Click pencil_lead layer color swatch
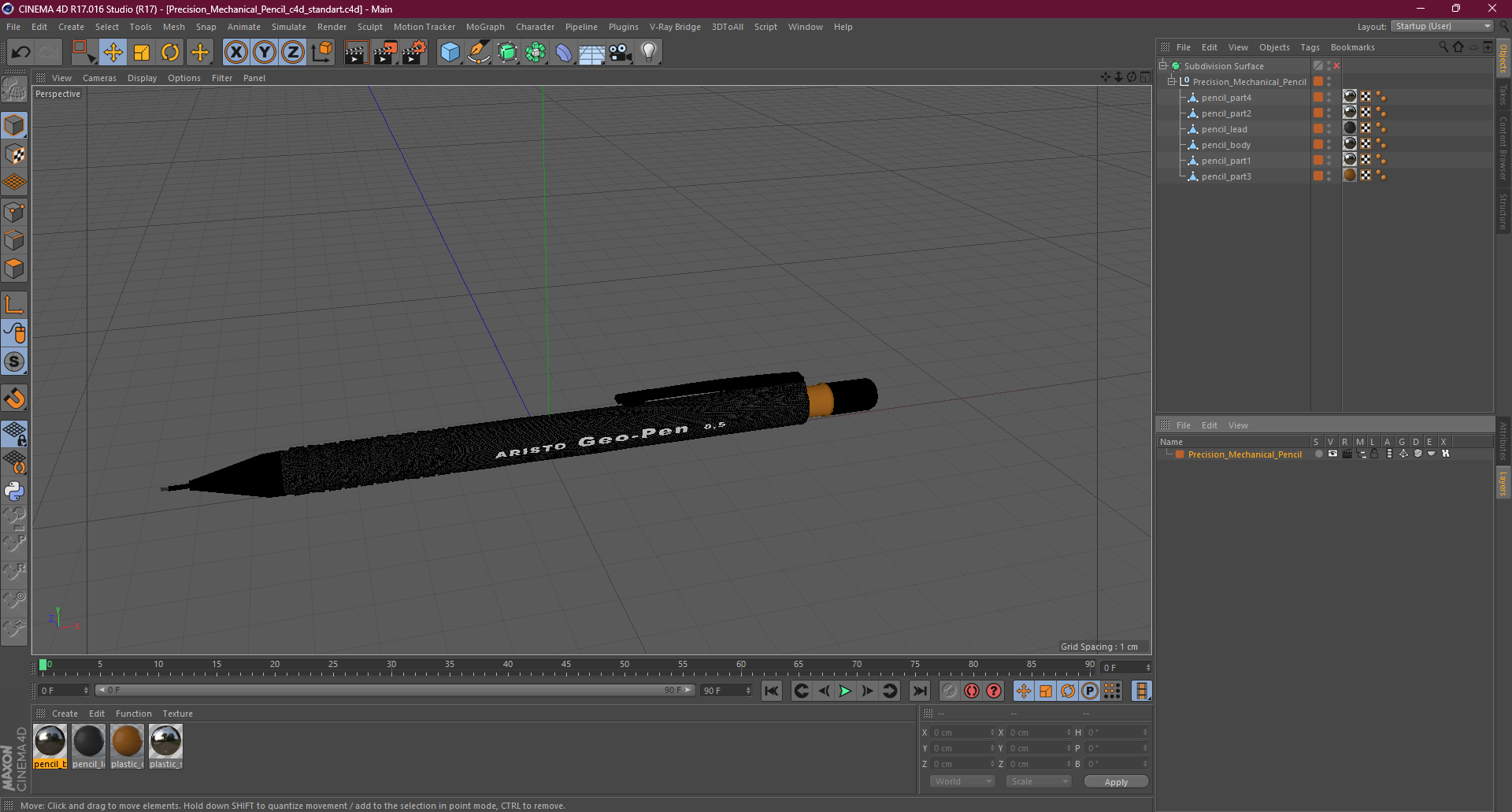Image resolution: width=1512 pixels, height=812 pixels. point(1318,129)
